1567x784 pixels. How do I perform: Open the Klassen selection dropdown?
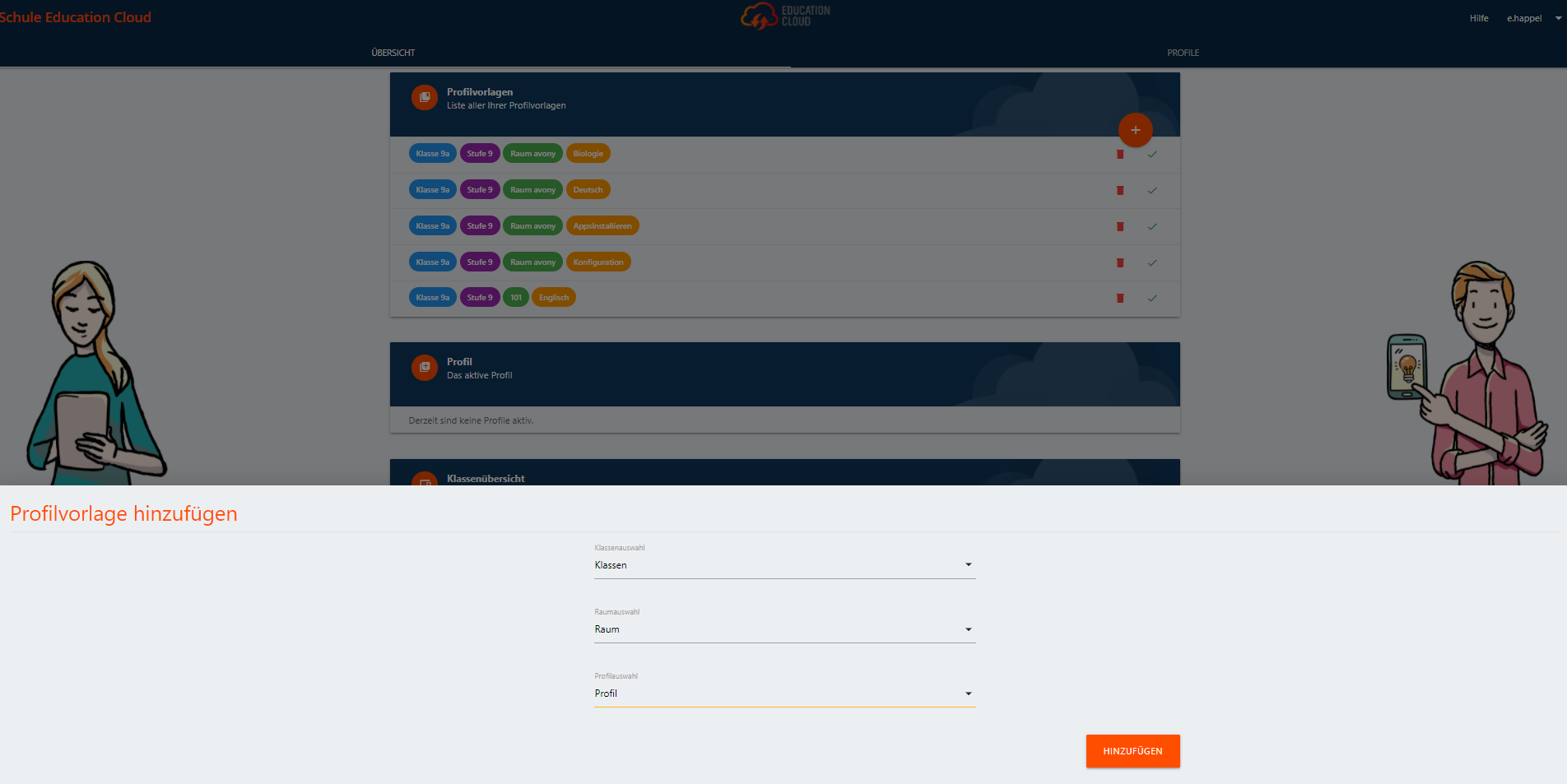tap(784, 565)
